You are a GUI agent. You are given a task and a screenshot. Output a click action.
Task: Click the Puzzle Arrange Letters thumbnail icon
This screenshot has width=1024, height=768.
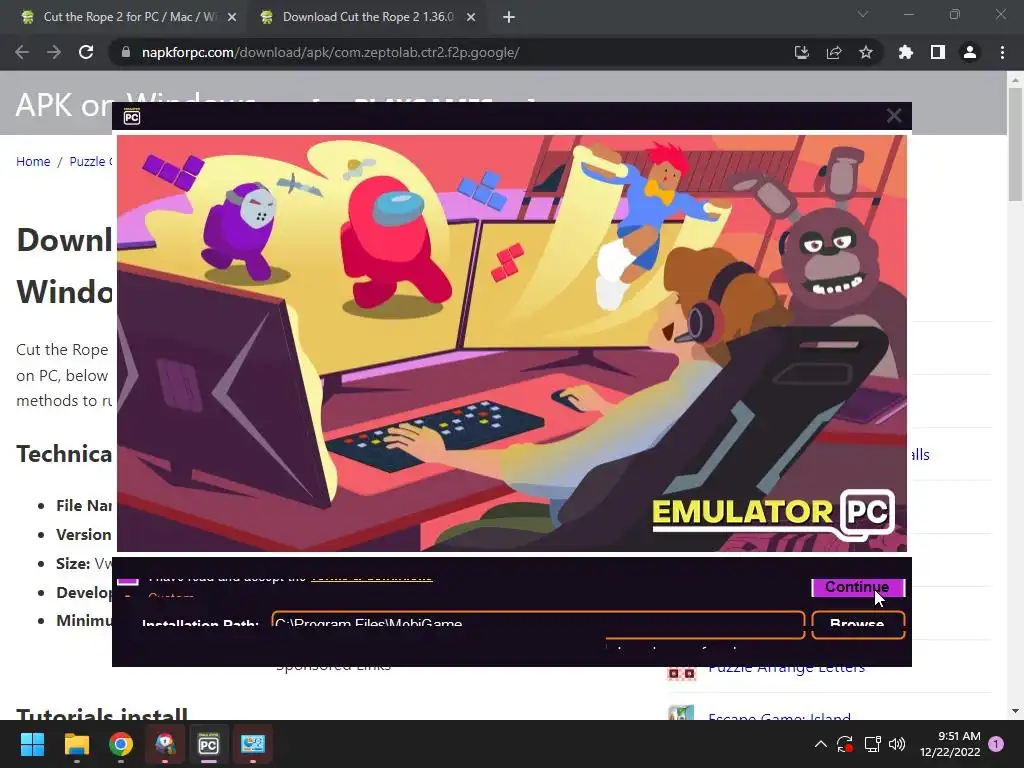click(x=681, y=673)
